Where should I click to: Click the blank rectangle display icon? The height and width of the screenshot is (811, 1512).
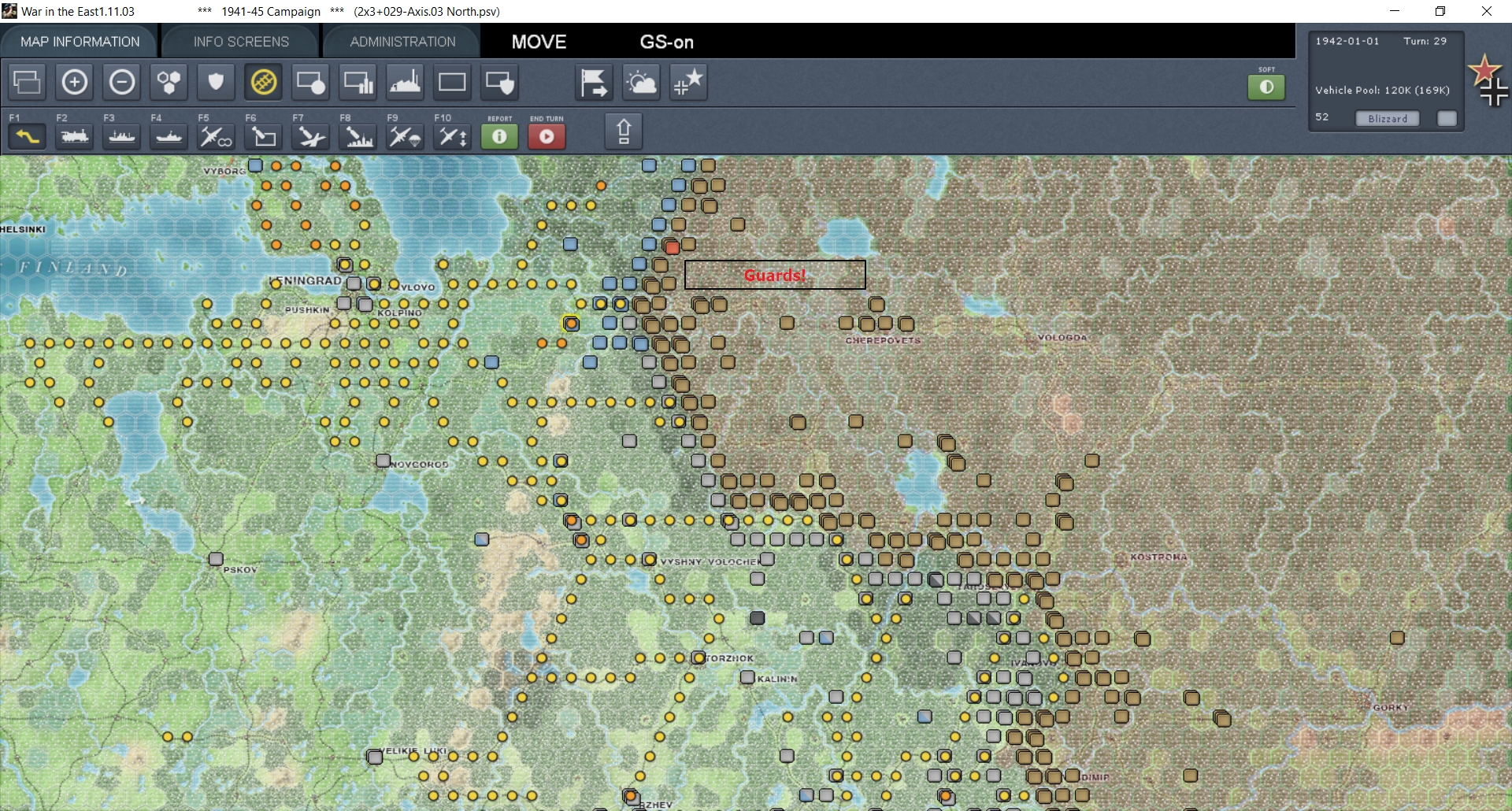[x=453, y=82]
